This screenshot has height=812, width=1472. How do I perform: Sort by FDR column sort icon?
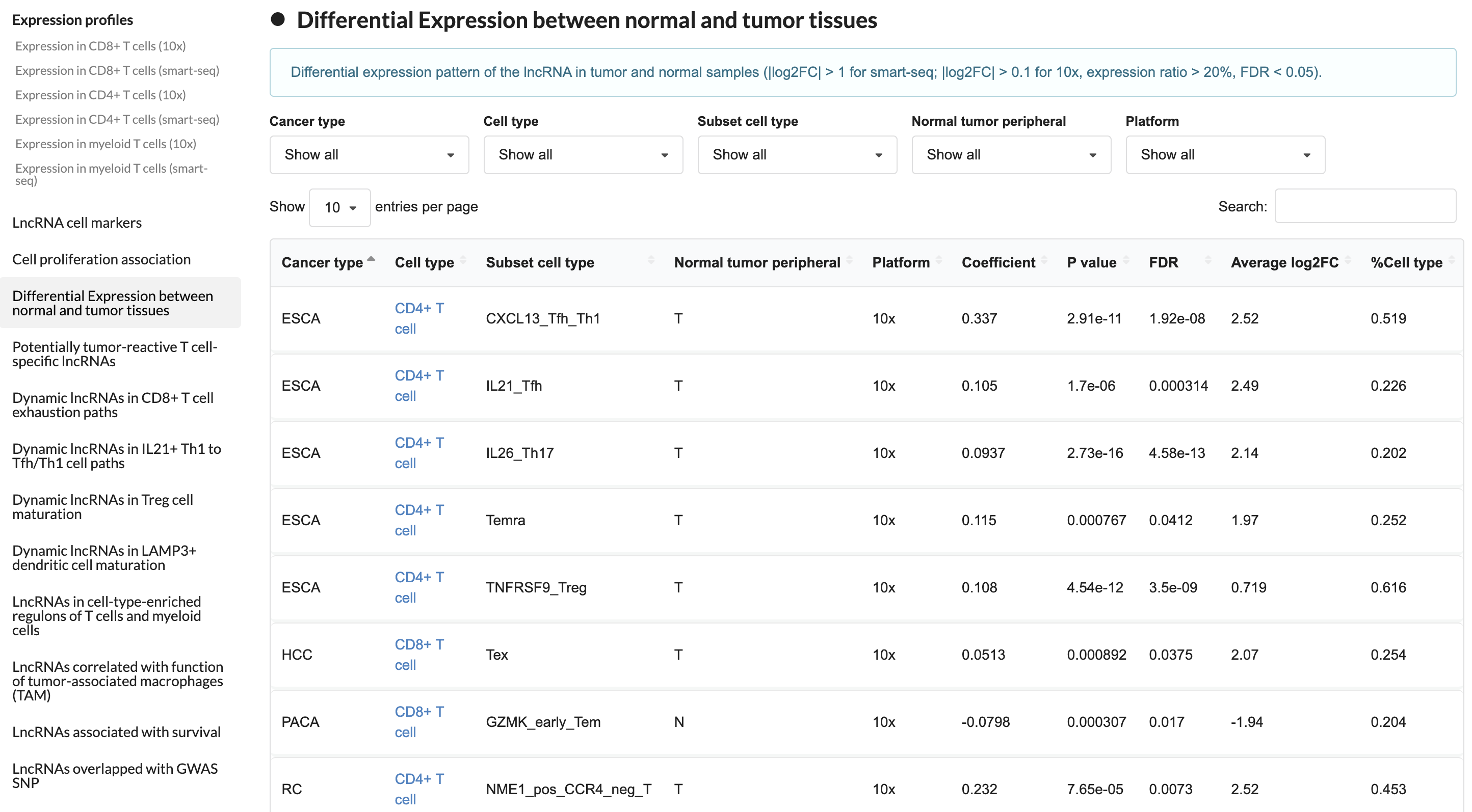[1207, 261]
